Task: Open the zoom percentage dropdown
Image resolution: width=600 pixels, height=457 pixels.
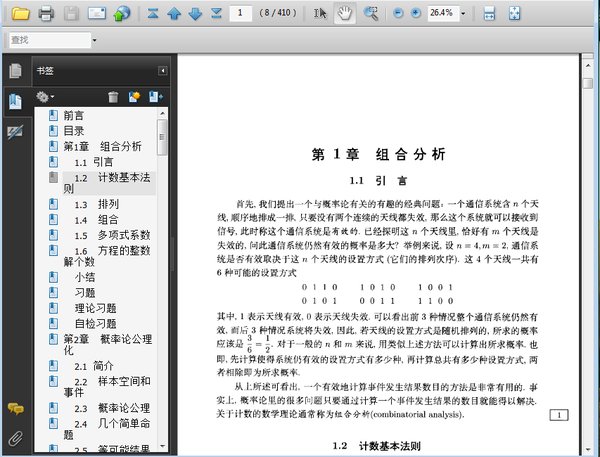Action: (463, 14)
